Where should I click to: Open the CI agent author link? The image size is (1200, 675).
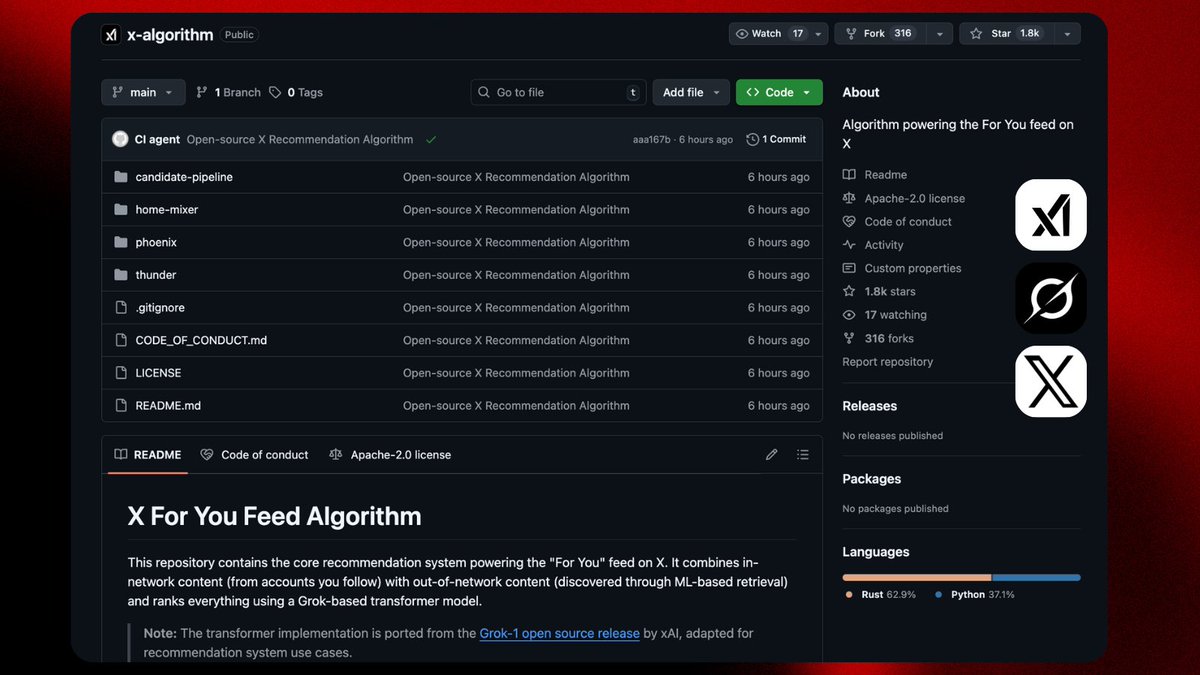tap(157, 140)
